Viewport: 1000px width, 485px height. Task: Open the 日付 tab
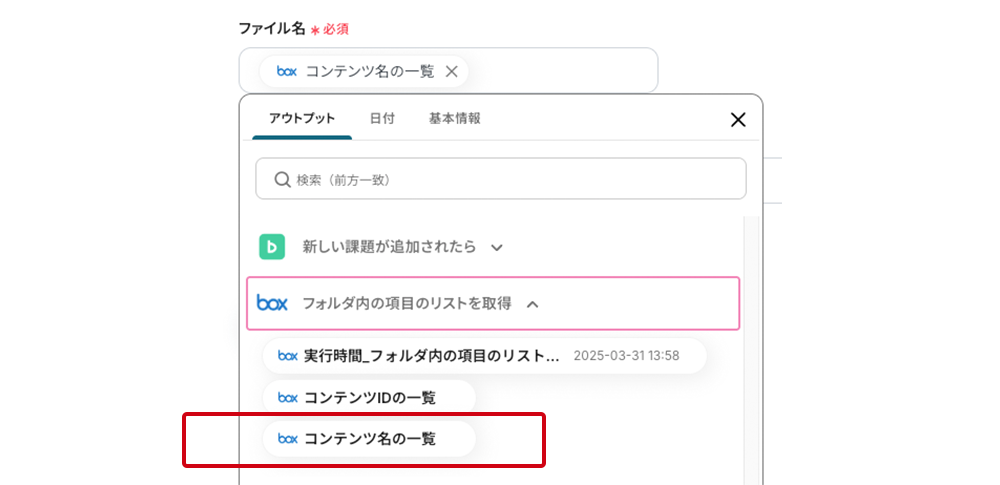tap(382, 118)
